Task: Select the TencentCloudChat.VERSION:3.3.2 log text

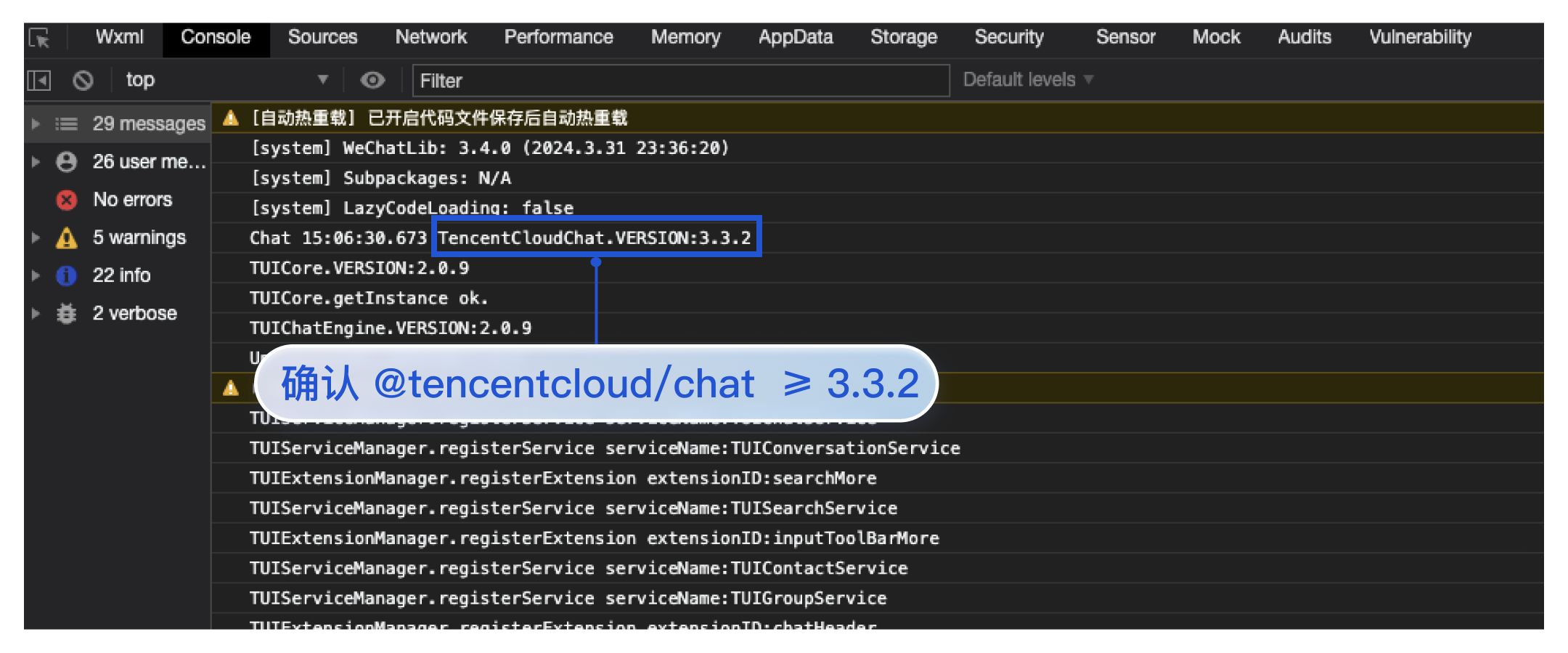Action: (595, 238)
